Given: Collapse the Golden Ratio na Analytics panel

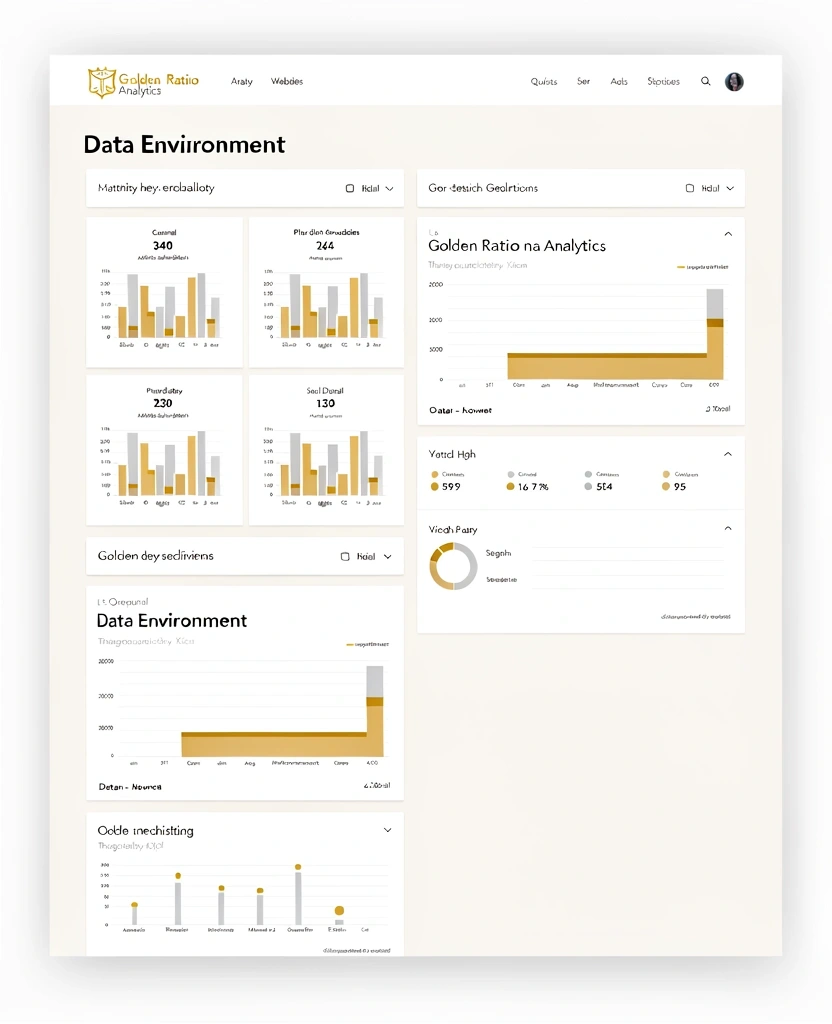Looking at the screenshot, I should click(729, 233).
